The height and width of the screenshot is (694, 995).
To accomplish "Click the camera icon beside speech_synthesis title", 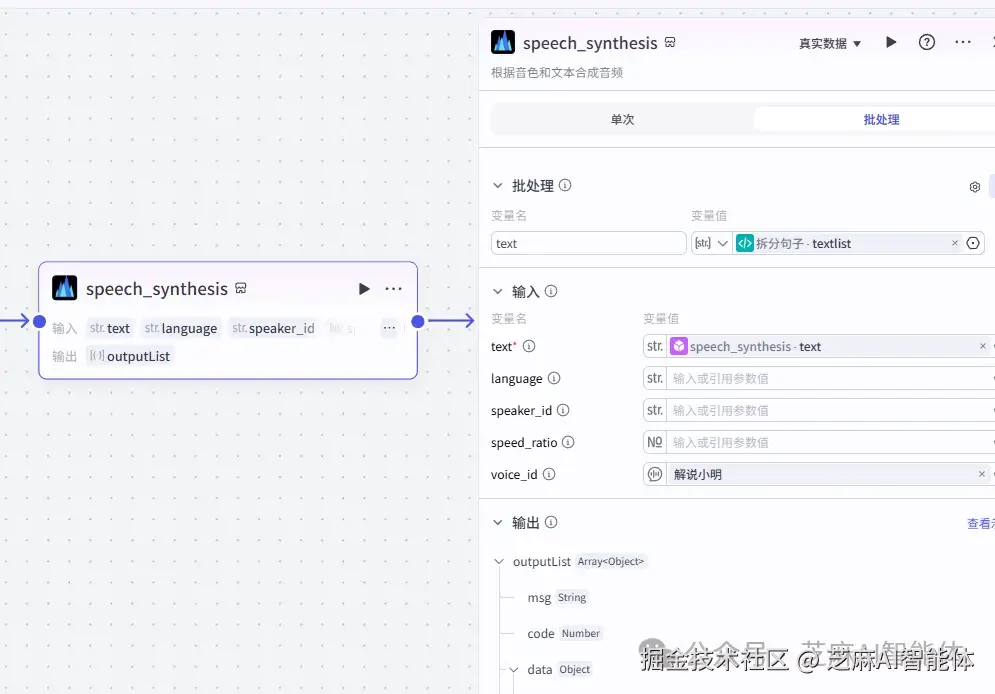I will pyautogui.click(x=670, y=42).
